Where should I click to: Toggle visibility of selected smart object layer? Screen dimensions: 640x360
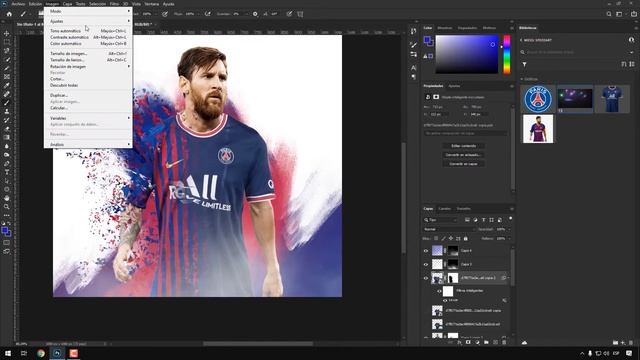pos(426,278)
